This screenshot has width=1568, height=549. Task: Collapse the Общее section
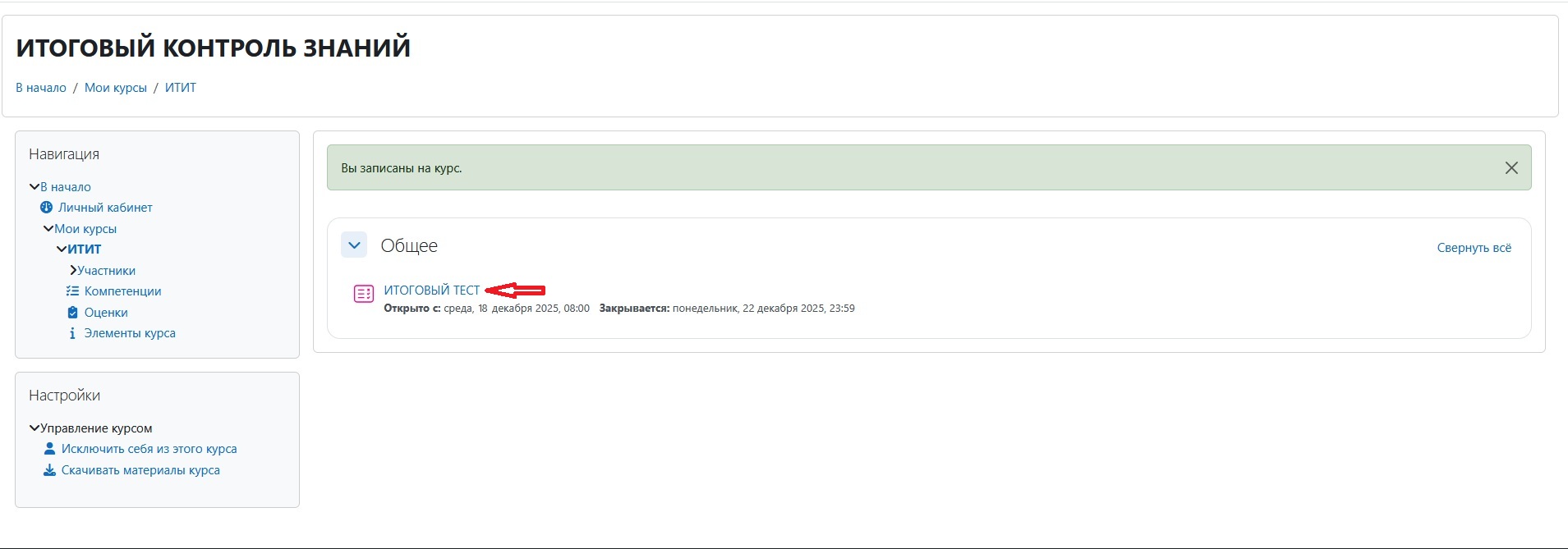point(354,245)
